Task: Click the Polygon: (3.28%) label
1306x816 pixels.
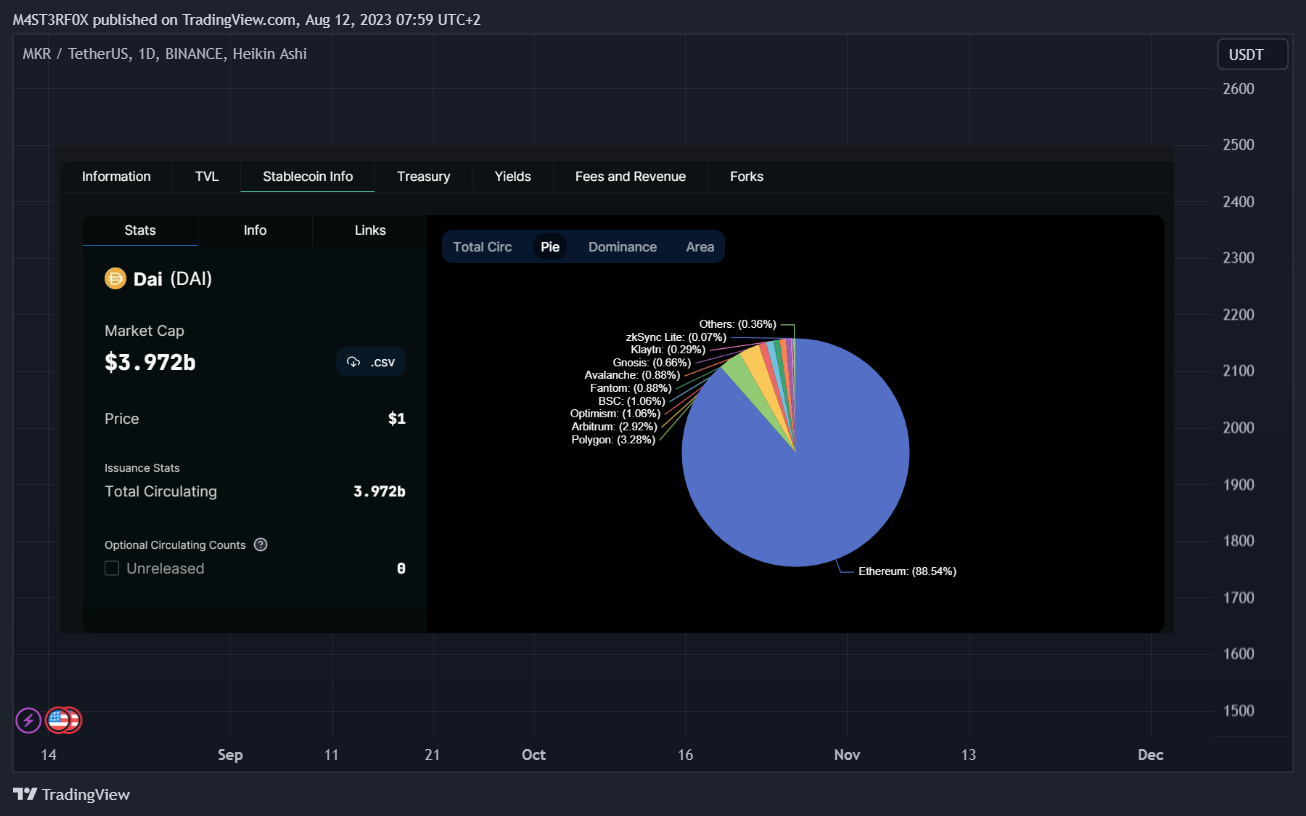Action: point(613,439)
